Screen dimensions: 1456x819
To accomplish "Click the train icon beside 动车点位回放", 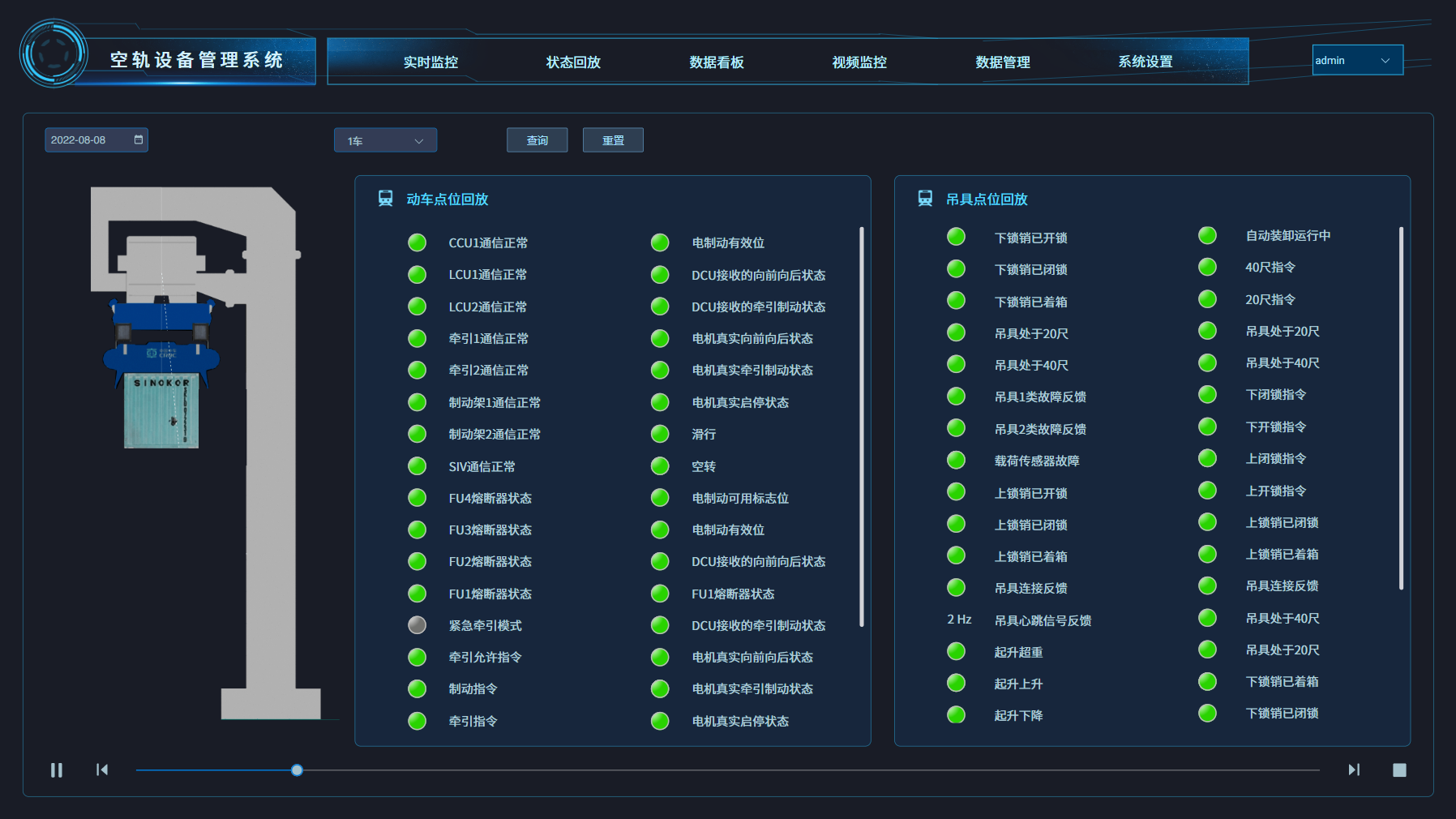I will coord(386,199).
